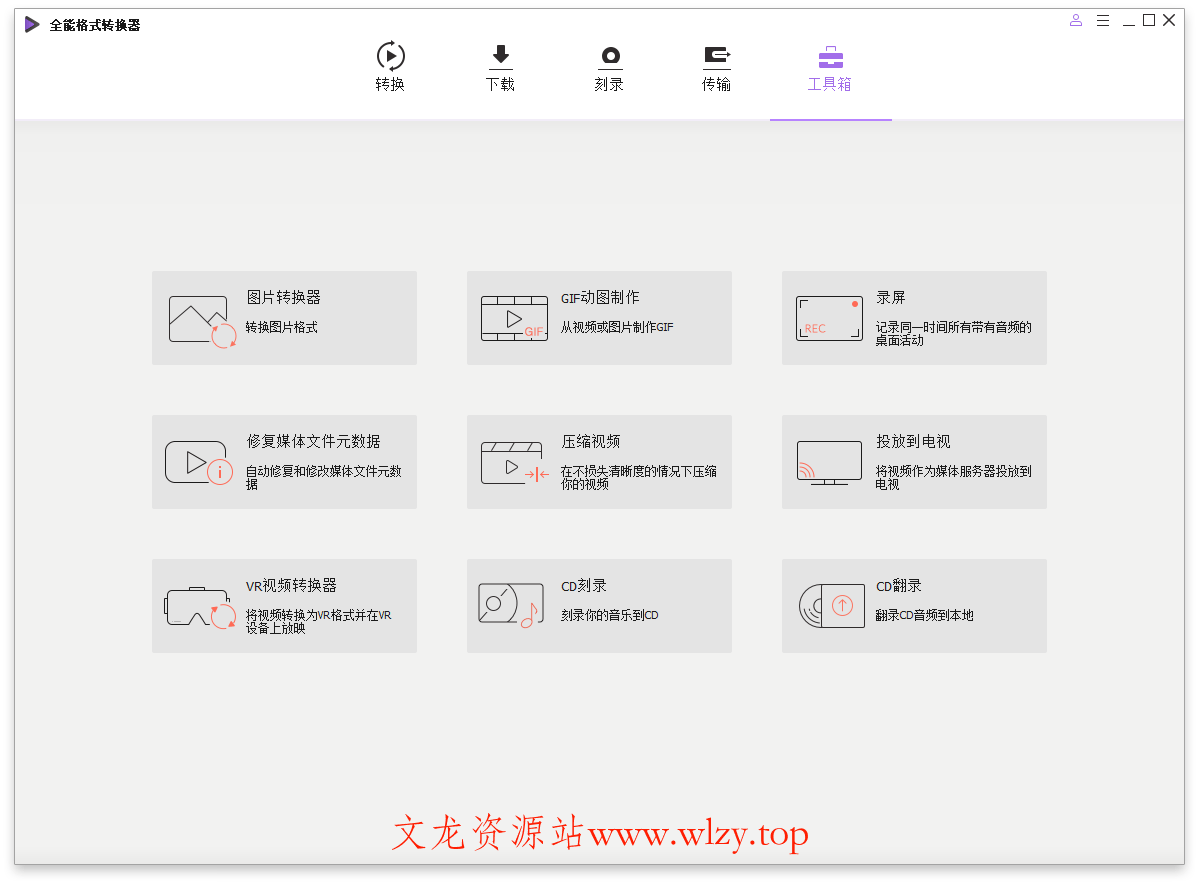The height and width of the screenshot is (888, 1199).
Task: Click the 下载 download arrow icon
Action: (x=500, y=55)
